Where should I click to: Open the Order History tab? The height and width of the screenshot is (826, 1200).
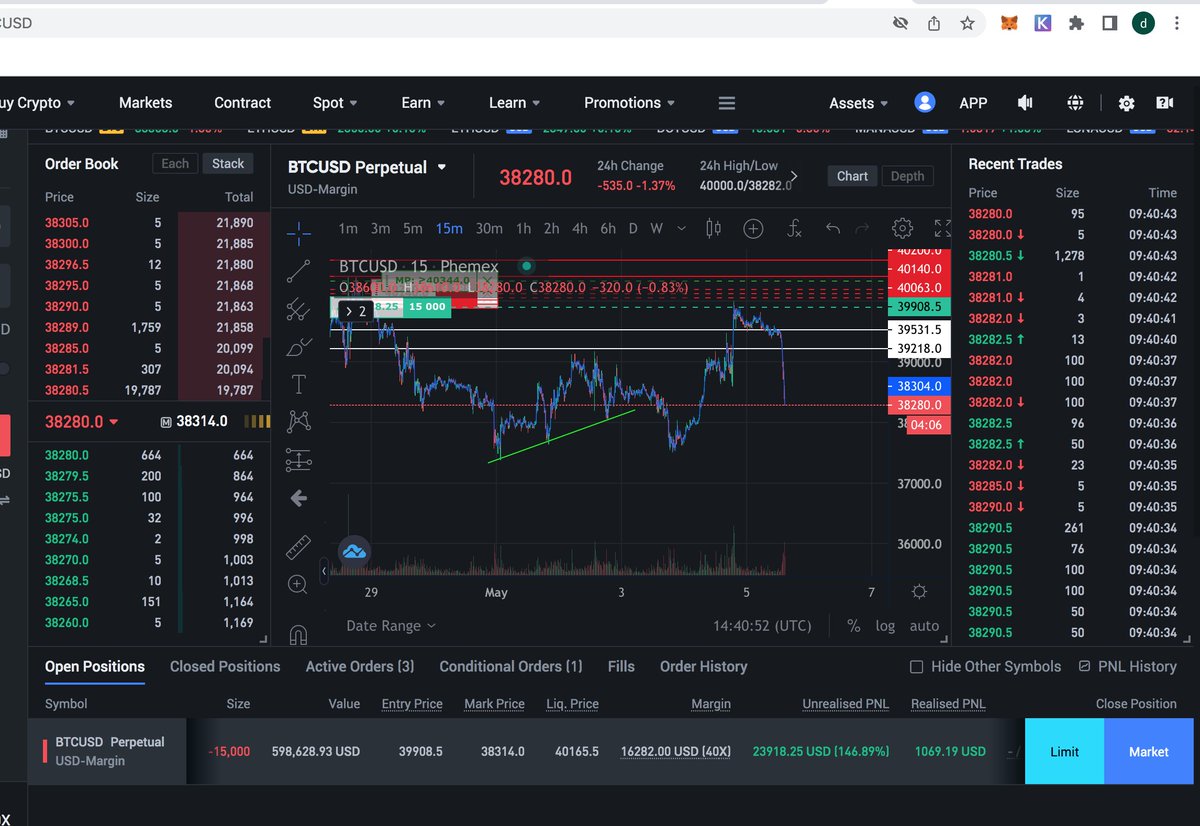click(x=703, y=666)
